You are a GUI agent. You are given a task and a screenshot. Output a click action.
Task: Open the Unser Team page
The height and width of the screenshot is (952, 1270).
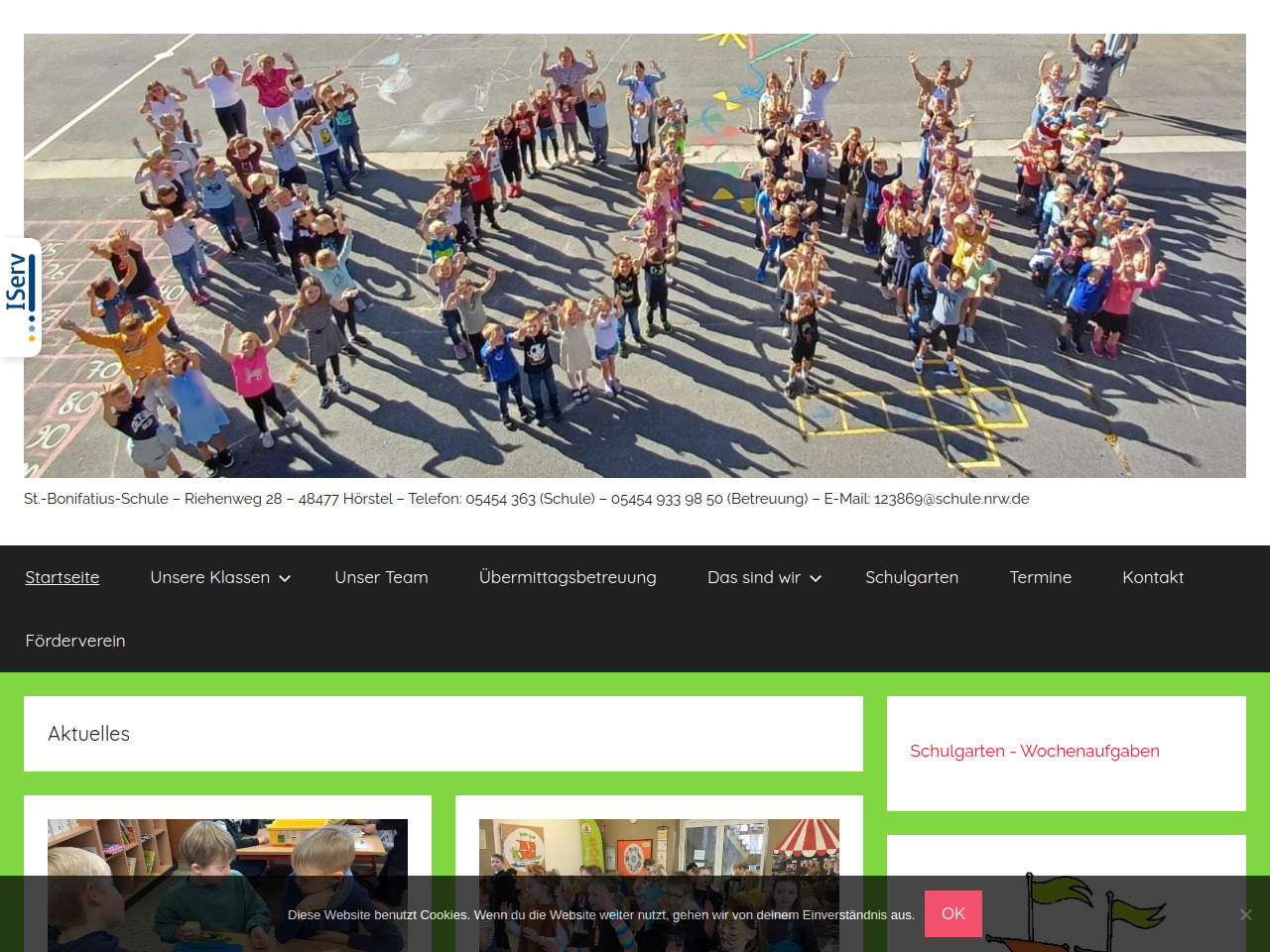click(x=381, y=577)
